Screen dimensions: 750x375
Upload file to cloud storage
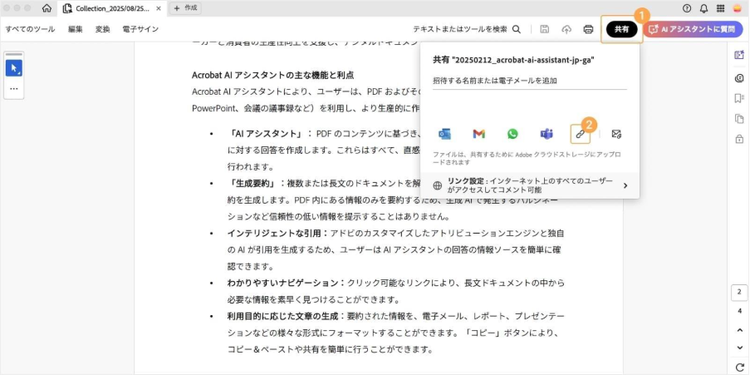tap(566, 29)
